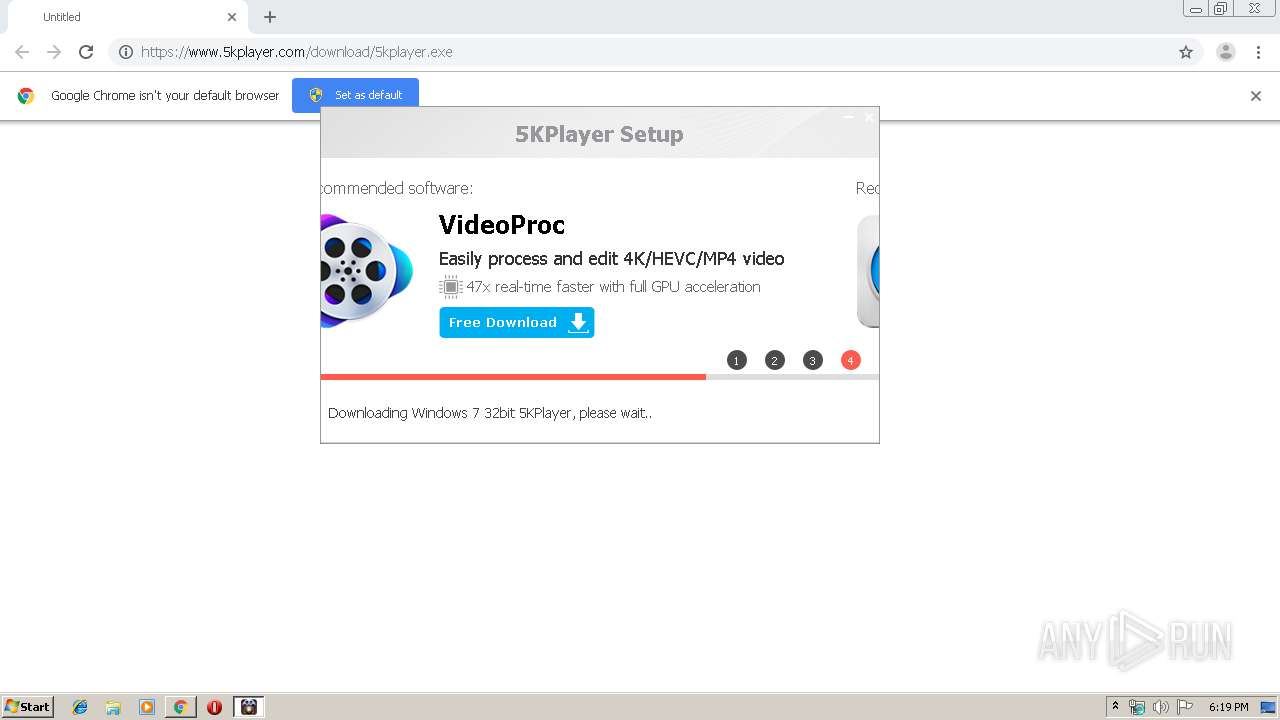This screenshot has width=1280, height=720.
Task: Click the partially visible next software icon
Action: point(868,271)
